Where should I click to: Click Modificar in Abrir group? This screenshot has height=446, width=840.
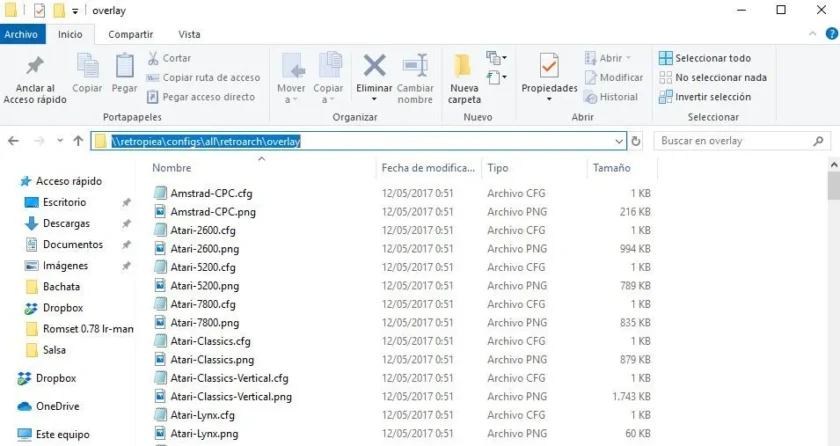click(614, 78)
